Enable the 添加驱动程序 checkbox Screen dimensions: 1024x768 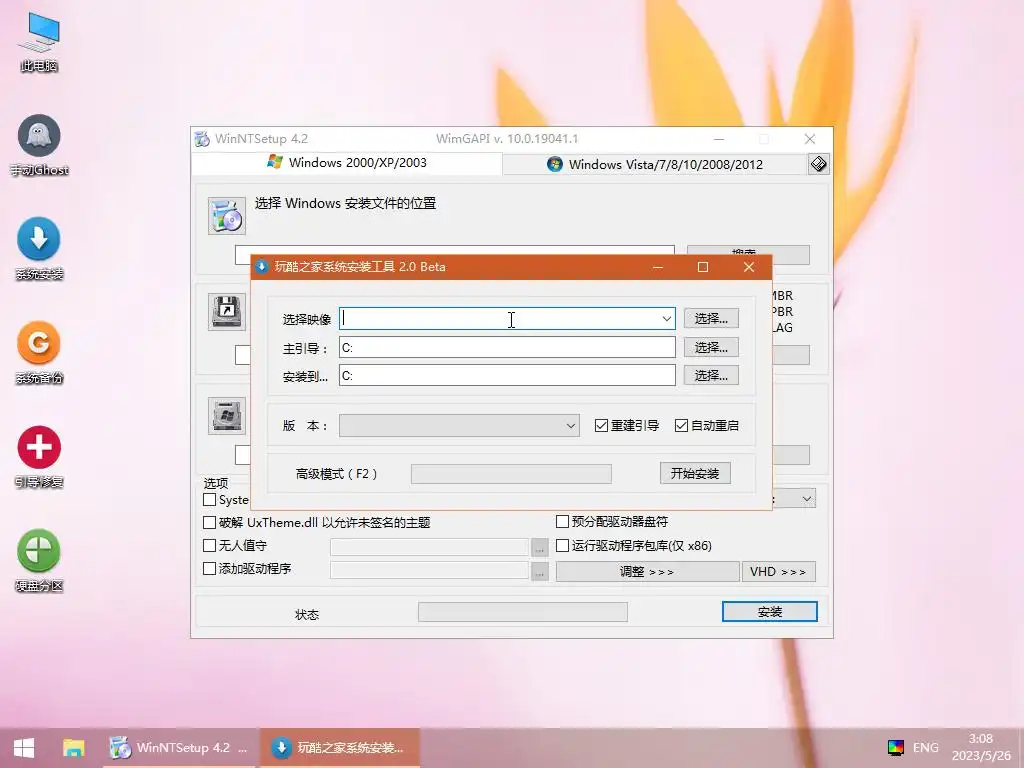click(210, 569)
